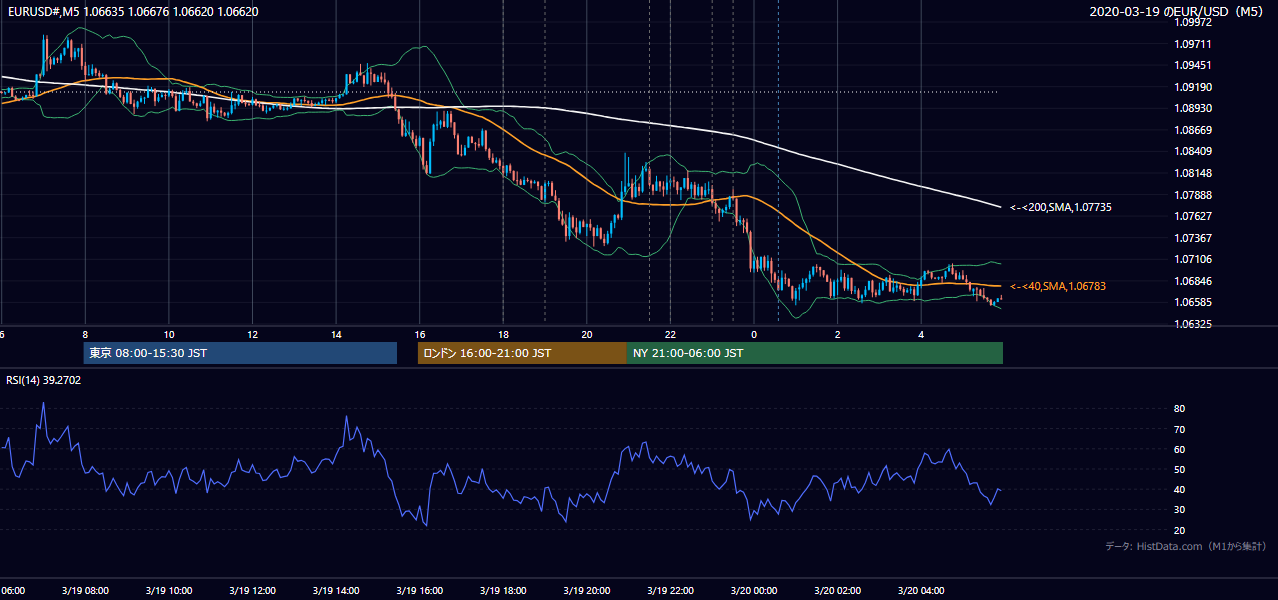Click price axis value 1.08148

(1194, 173)
